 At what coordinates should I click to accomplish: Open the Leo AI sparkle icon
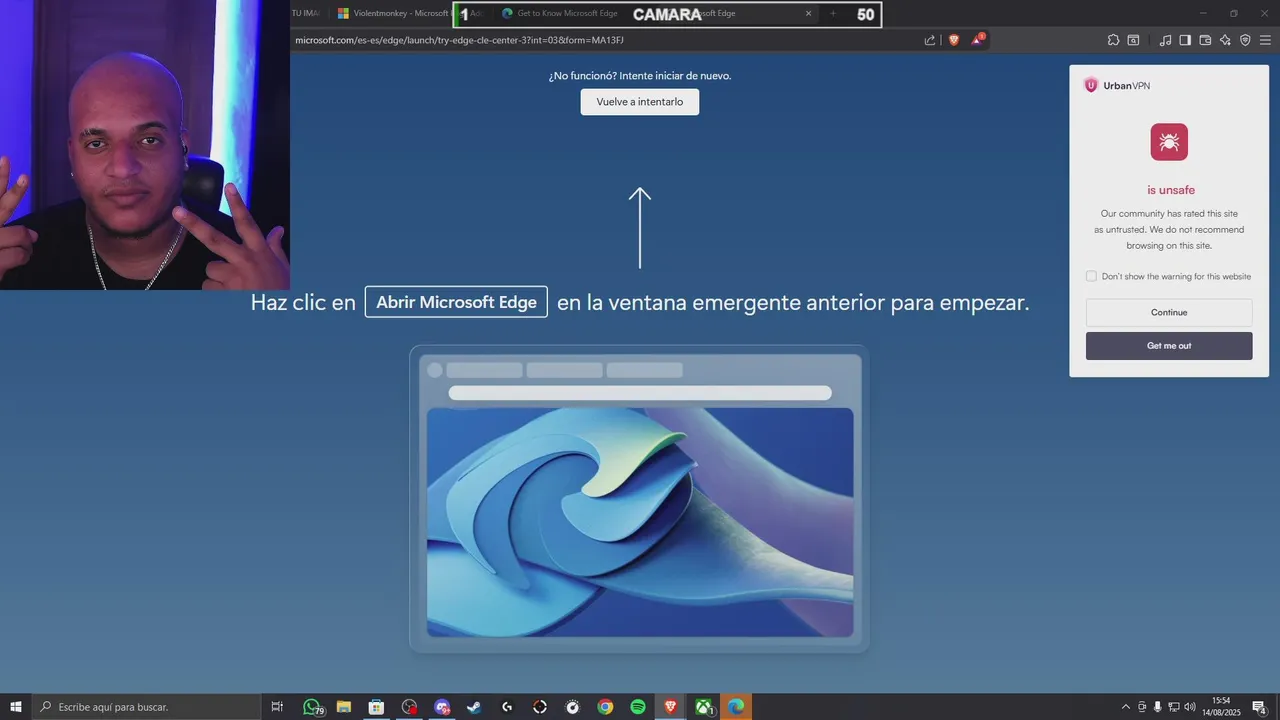click(x=1225, y=40)
